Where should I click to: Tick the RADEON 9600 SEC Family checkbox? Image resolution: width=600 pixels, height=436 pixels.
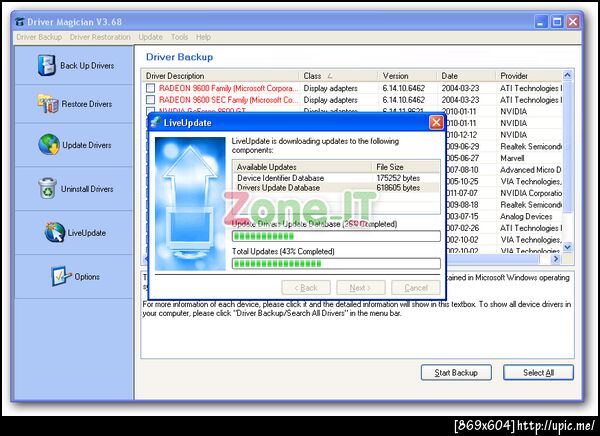(x=150, y=100)
